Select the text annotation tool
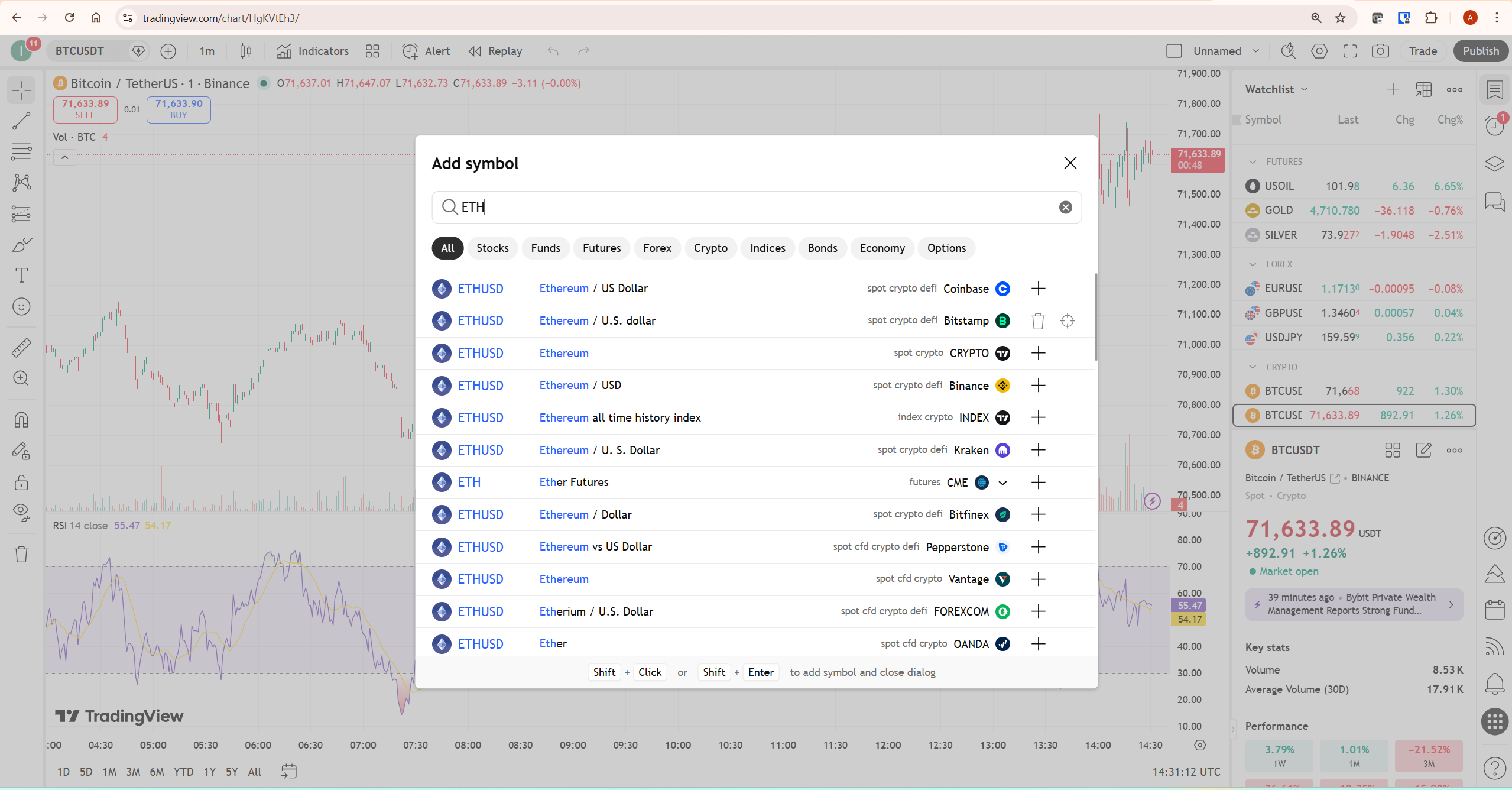Image resolution: width=1512 pixels, height=790 pixels. coord(21,275)
